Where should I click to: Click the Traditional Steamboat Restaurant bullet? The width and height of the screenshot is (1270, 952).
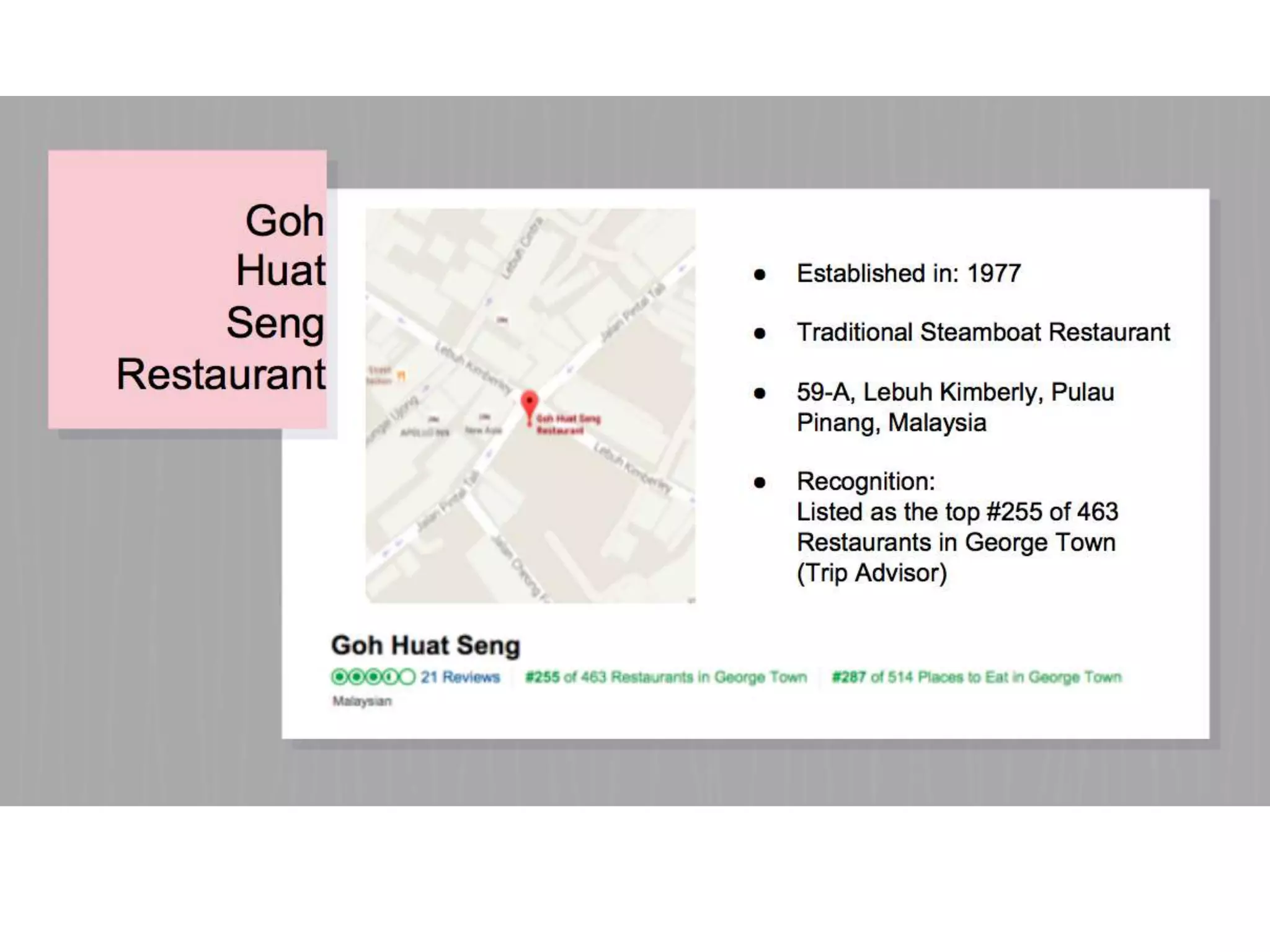(x=983, y=332)
